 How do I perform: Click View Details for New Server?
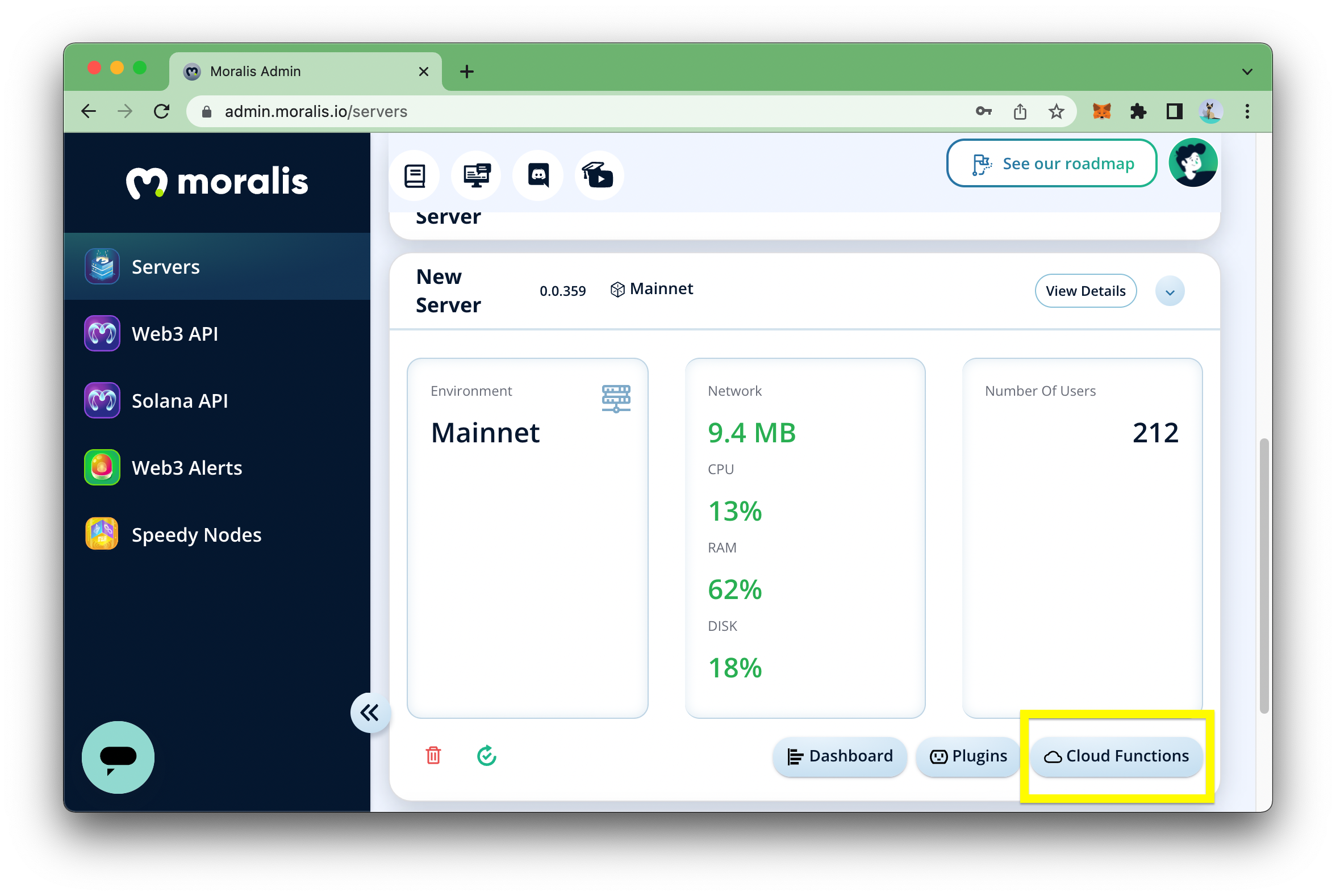pyautogui.click(x=1085, y=291)
